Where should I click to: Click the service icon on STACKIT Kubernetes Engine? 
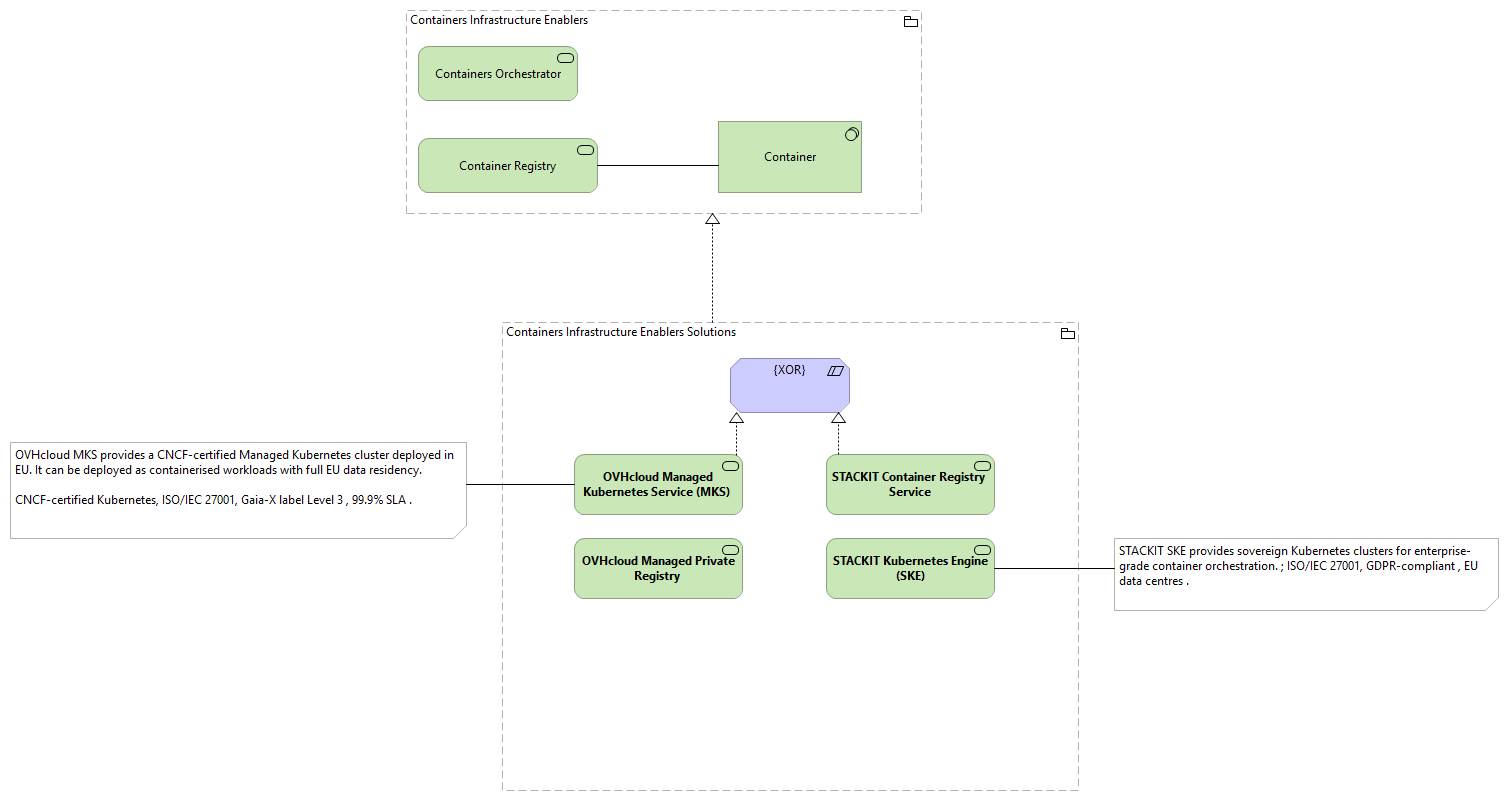click(982, 550)
